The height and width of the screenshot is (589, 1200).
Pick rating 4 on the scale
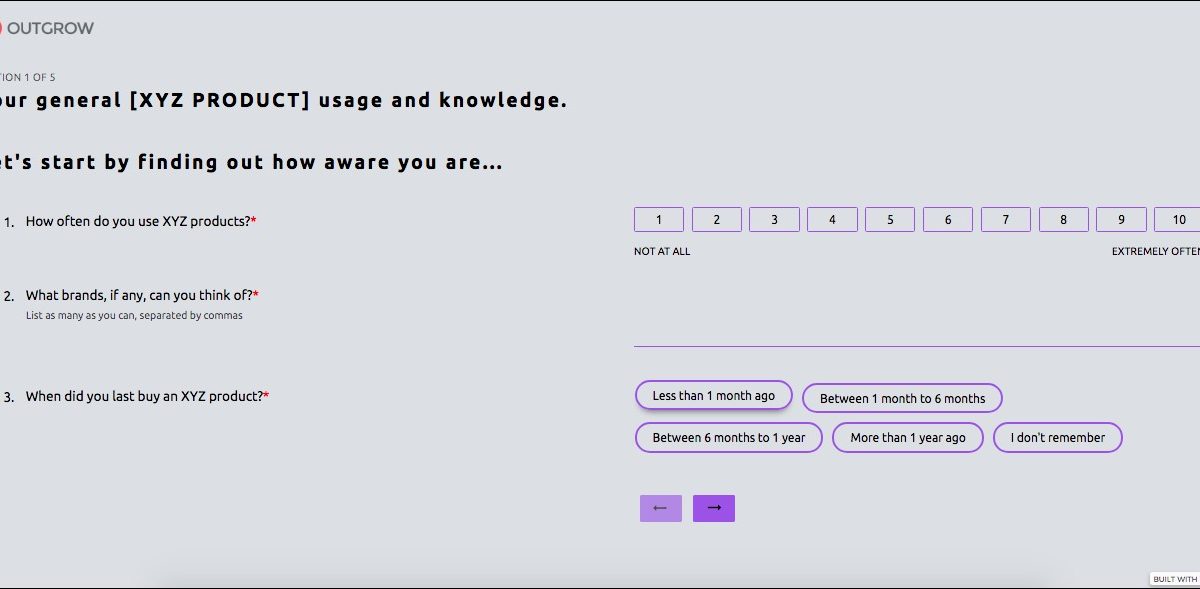pos(832,220)
